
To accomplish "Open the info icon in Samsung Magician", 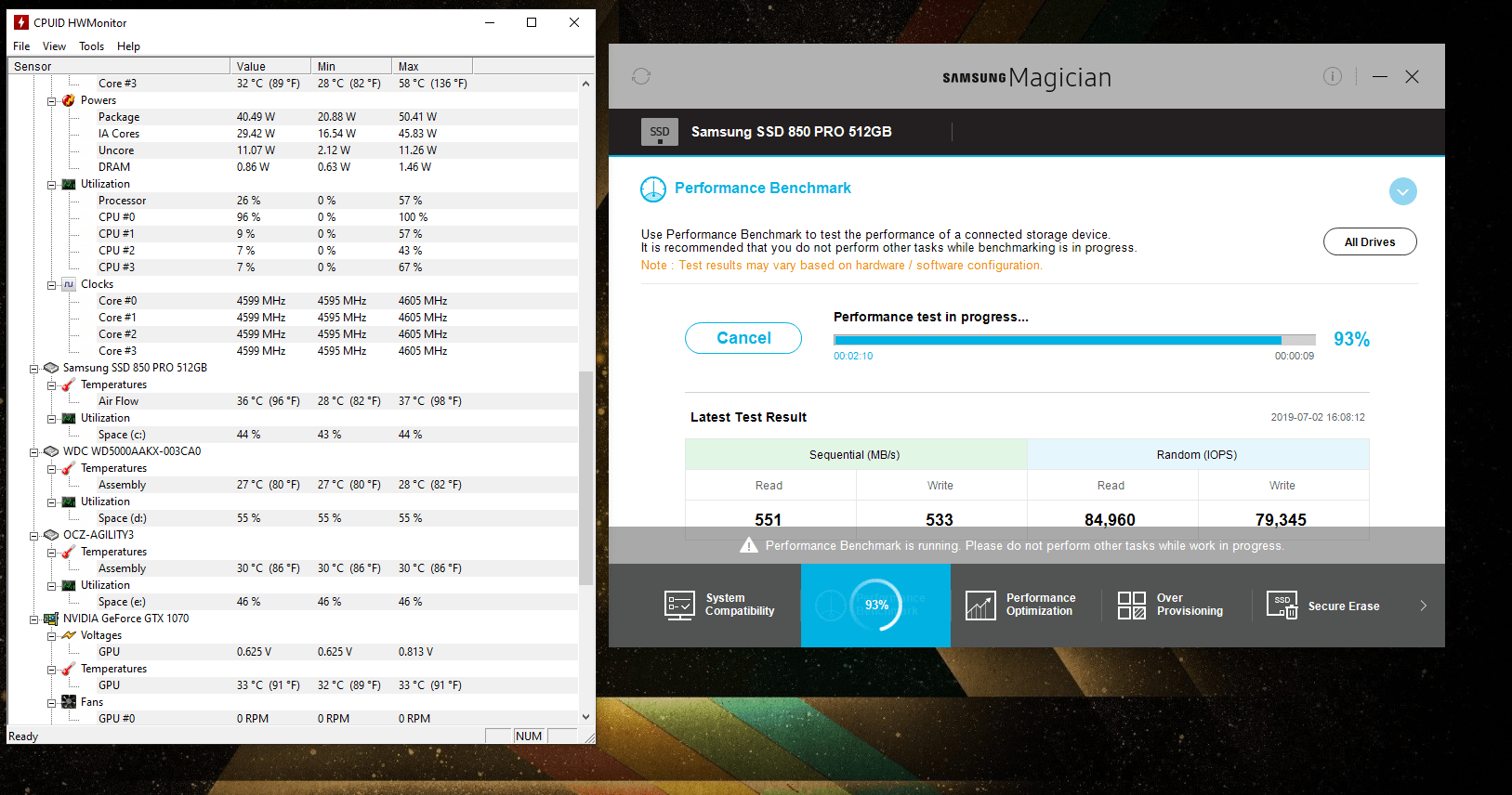I will pyautogui.click(x=1333, y=76).
